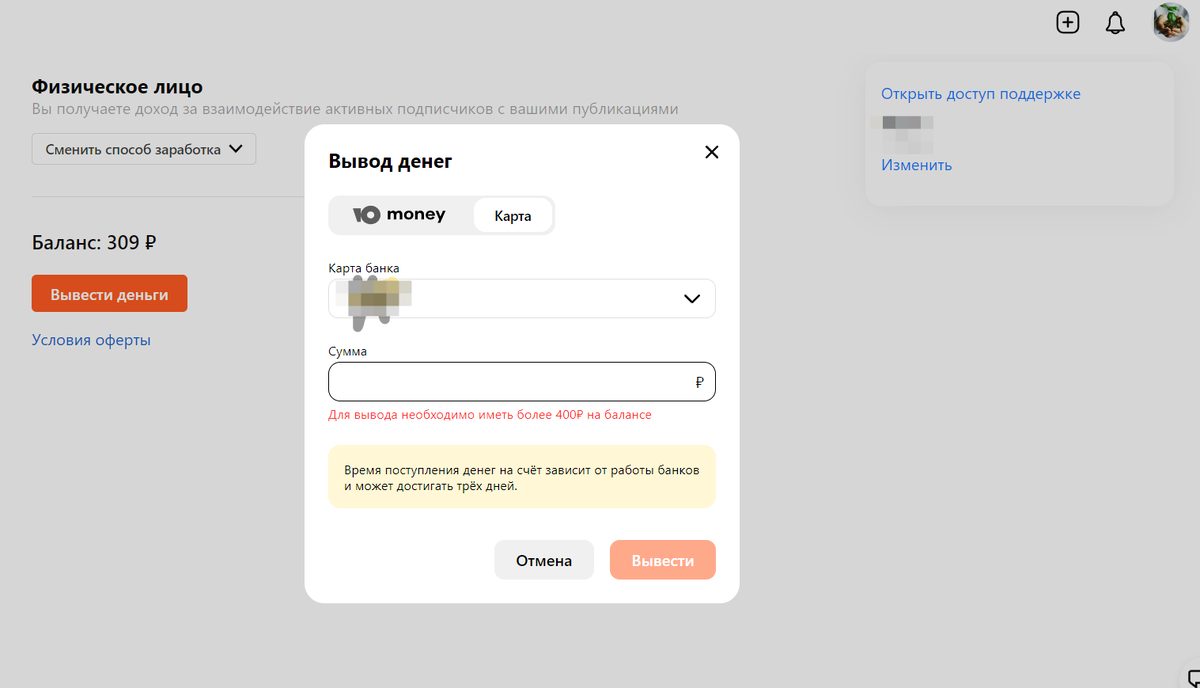This screenshot has height=688, width=1200.
Task: Close the withdrawal dialog with the X
Action: 712,152
